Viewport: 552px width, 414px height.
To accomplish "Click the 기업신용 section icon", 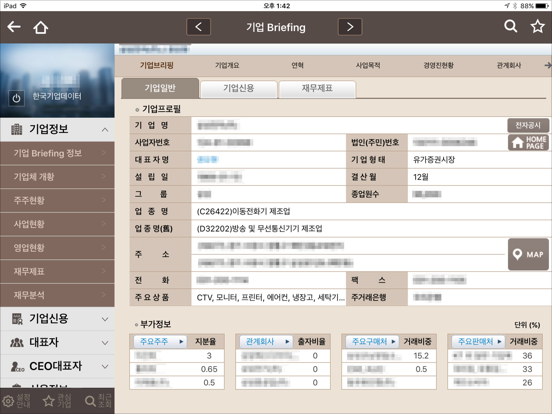I will (17, 319).
